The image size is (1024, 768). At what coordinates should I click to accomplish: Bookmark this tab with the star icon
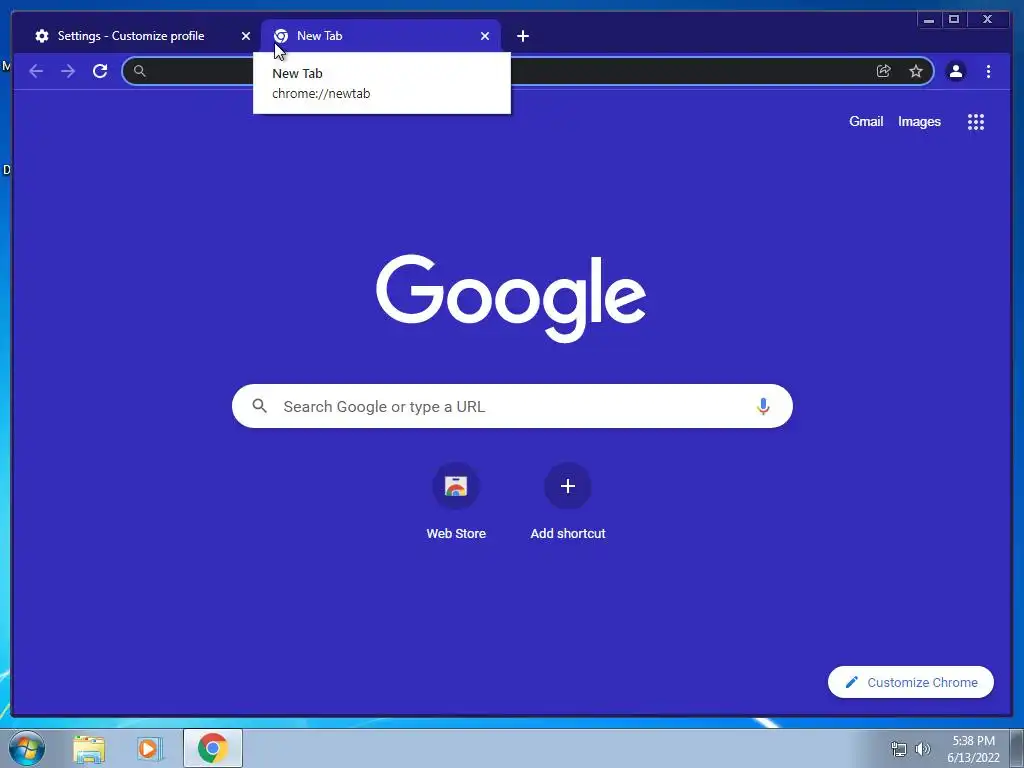click(916, 71)
